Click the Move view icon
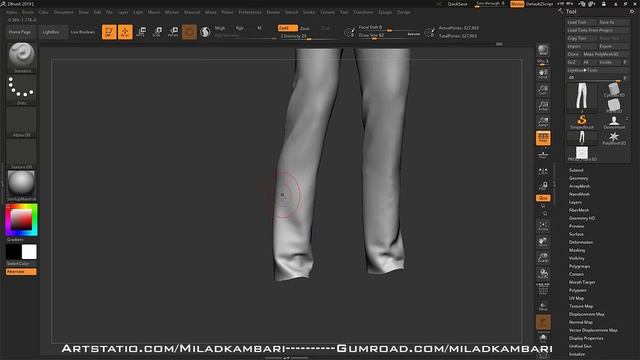The height and width of the screenshot is (360, 640). tap(543, 242)
